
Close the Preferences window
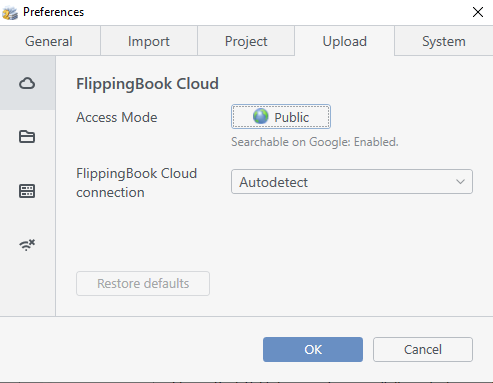point(478,12)
